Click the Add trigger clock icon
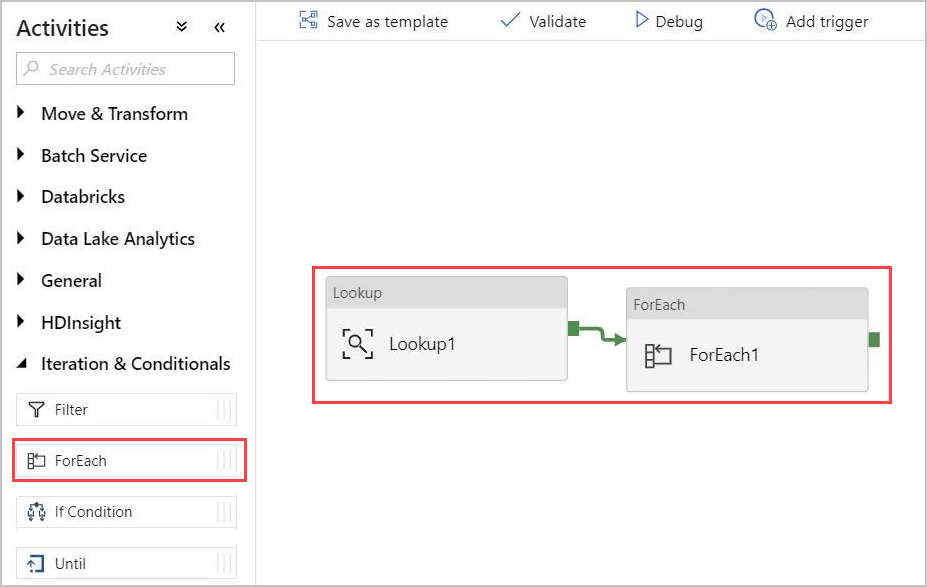The height and width of the screenshot is (587, 927). point(765,20)
